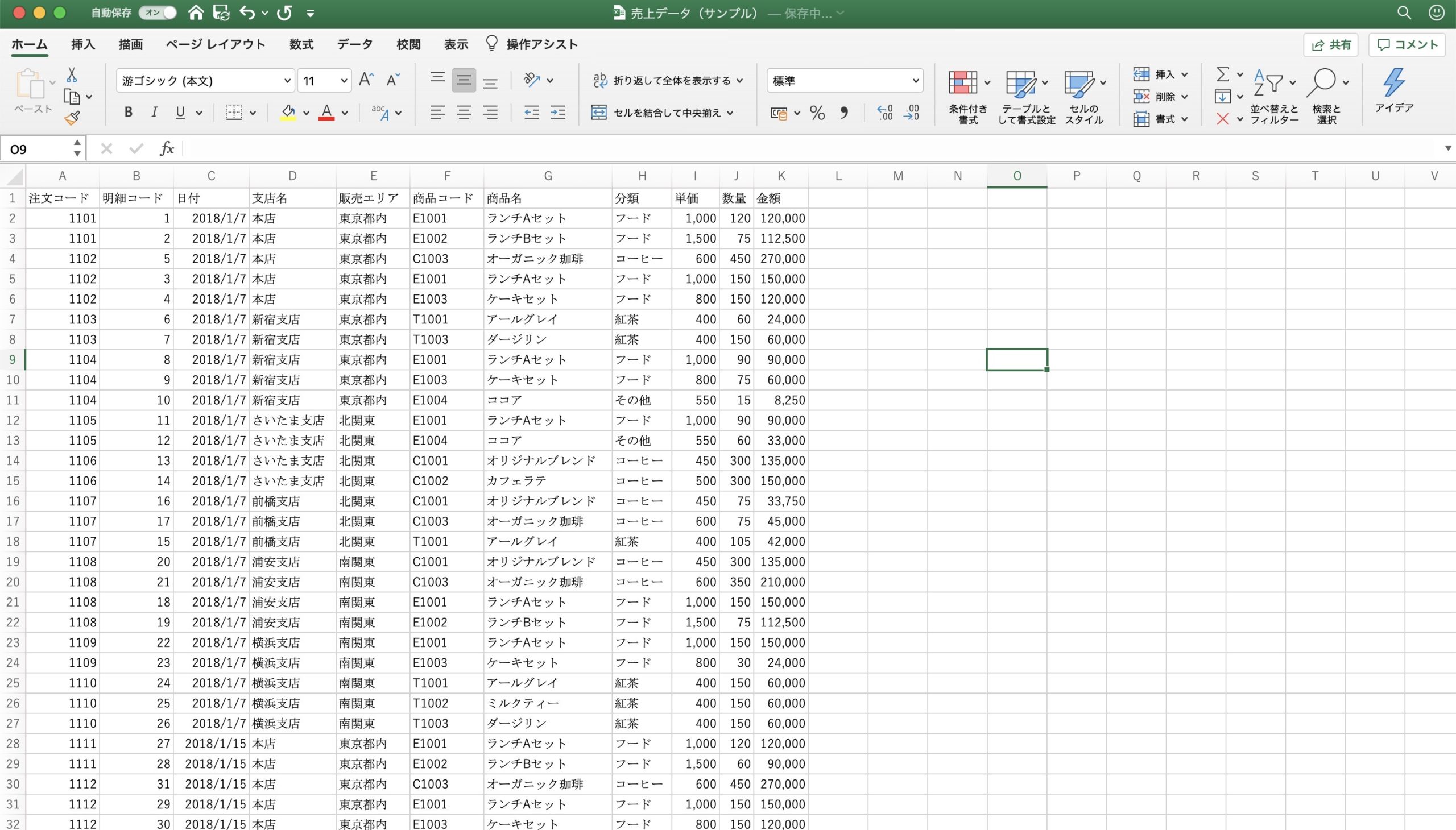Image resolution: width=1456 pixels, height=830 pixels.
Task: Open the number format dropdown
Action: pos(915,81)
